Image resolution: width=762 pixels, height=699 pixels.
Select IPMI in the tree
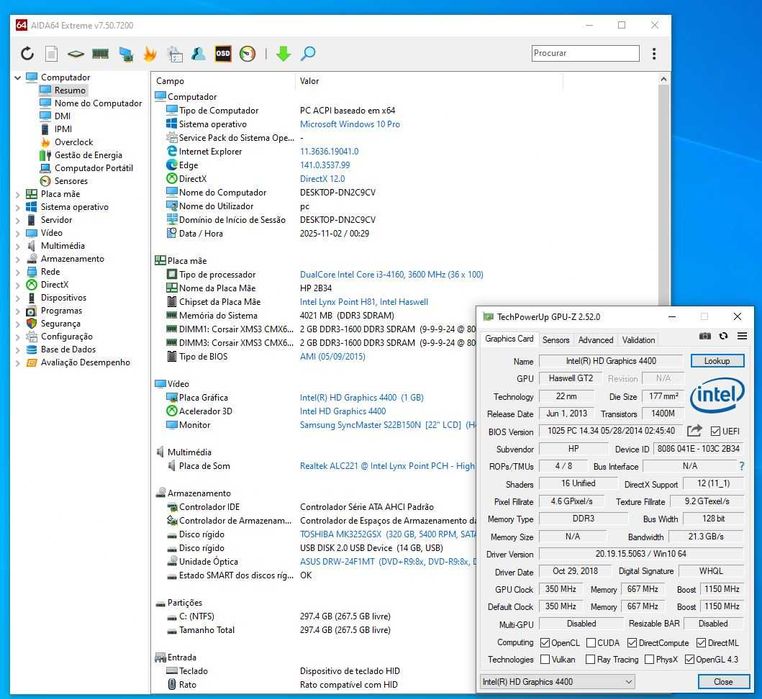[x=63, y=129]
